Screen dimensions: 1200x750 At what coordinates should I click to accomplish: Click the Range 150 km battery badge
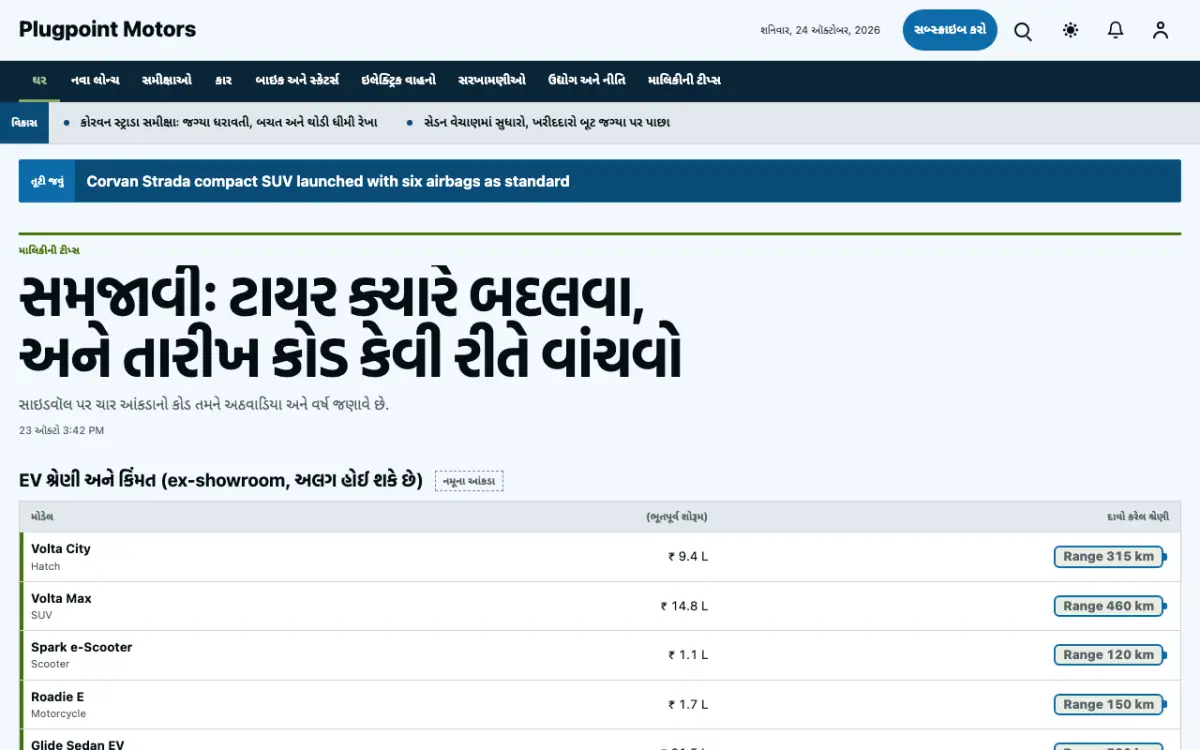[x=1109, y=705]
